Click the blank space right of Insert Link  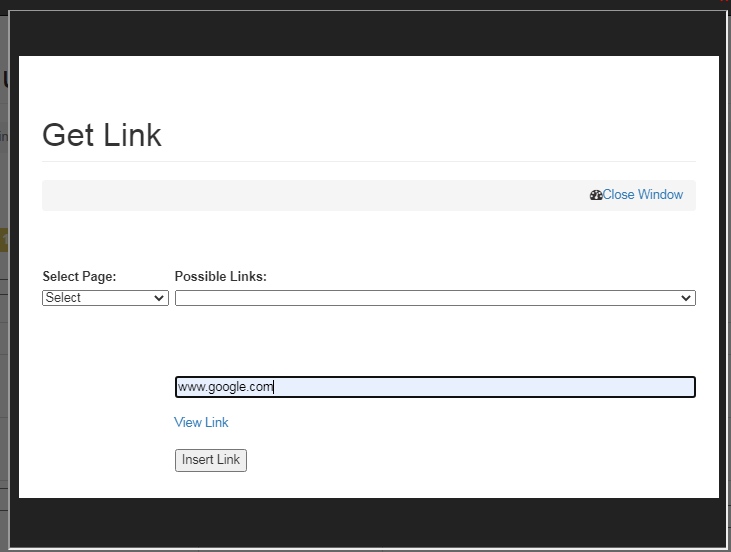[450, 460]
